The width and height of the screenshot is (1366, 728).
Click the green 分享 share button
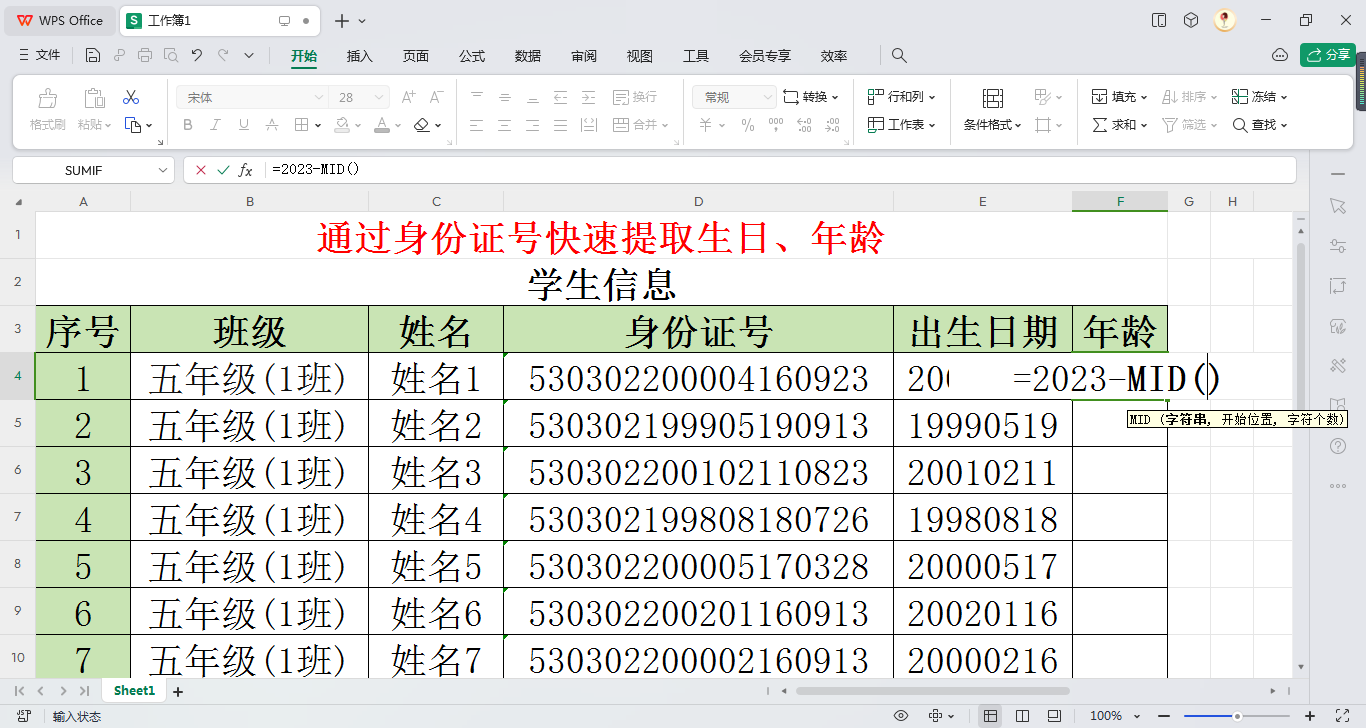[1328, 55]
